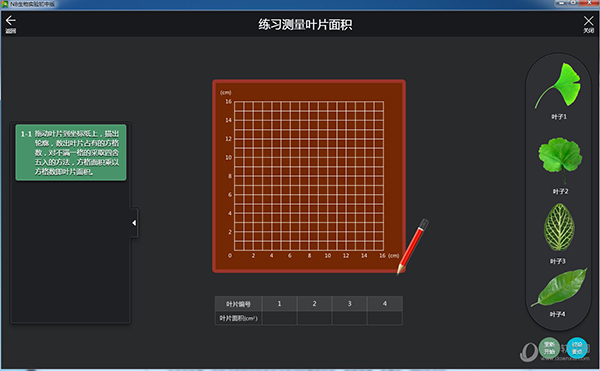The height and width of the screenshot is (371, 600).
Task: Select the ginkgo leaf 叶子1 thumbnail
Action: pos(559,86)
